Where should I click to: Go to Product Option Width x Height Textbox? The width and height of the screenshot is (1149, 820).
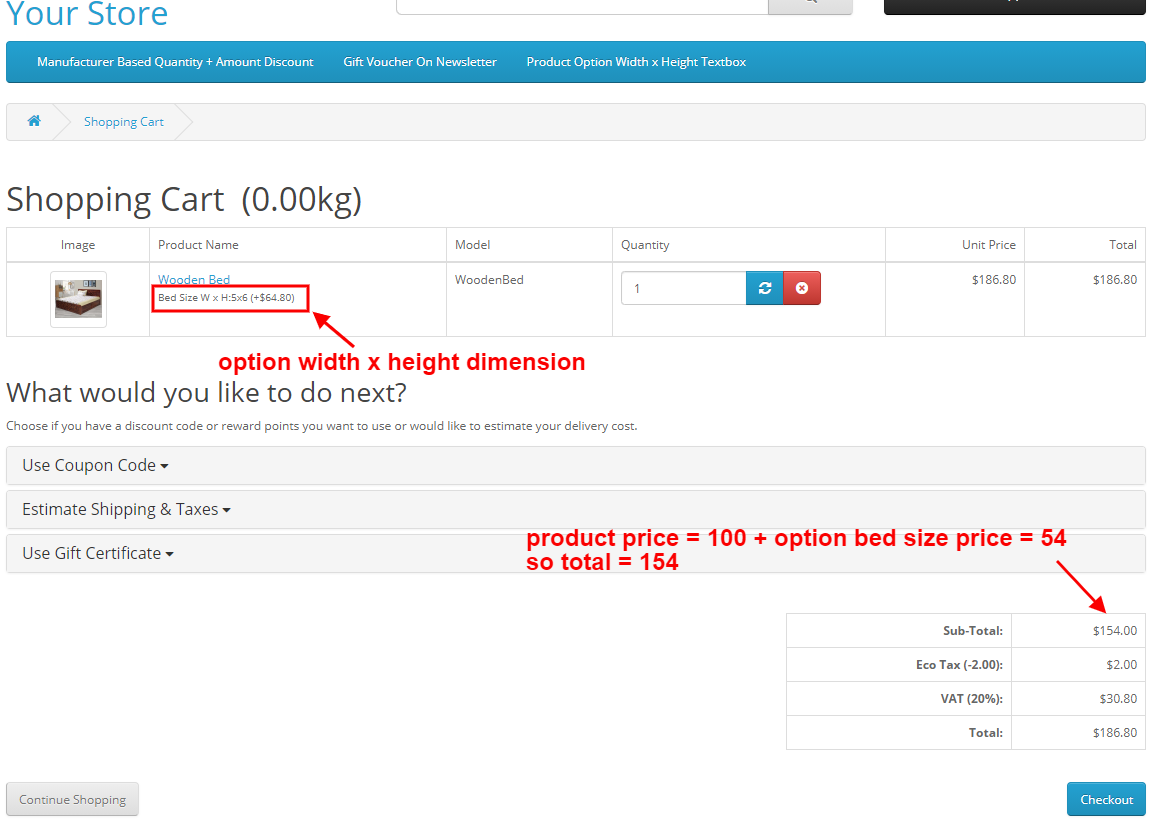636,62
